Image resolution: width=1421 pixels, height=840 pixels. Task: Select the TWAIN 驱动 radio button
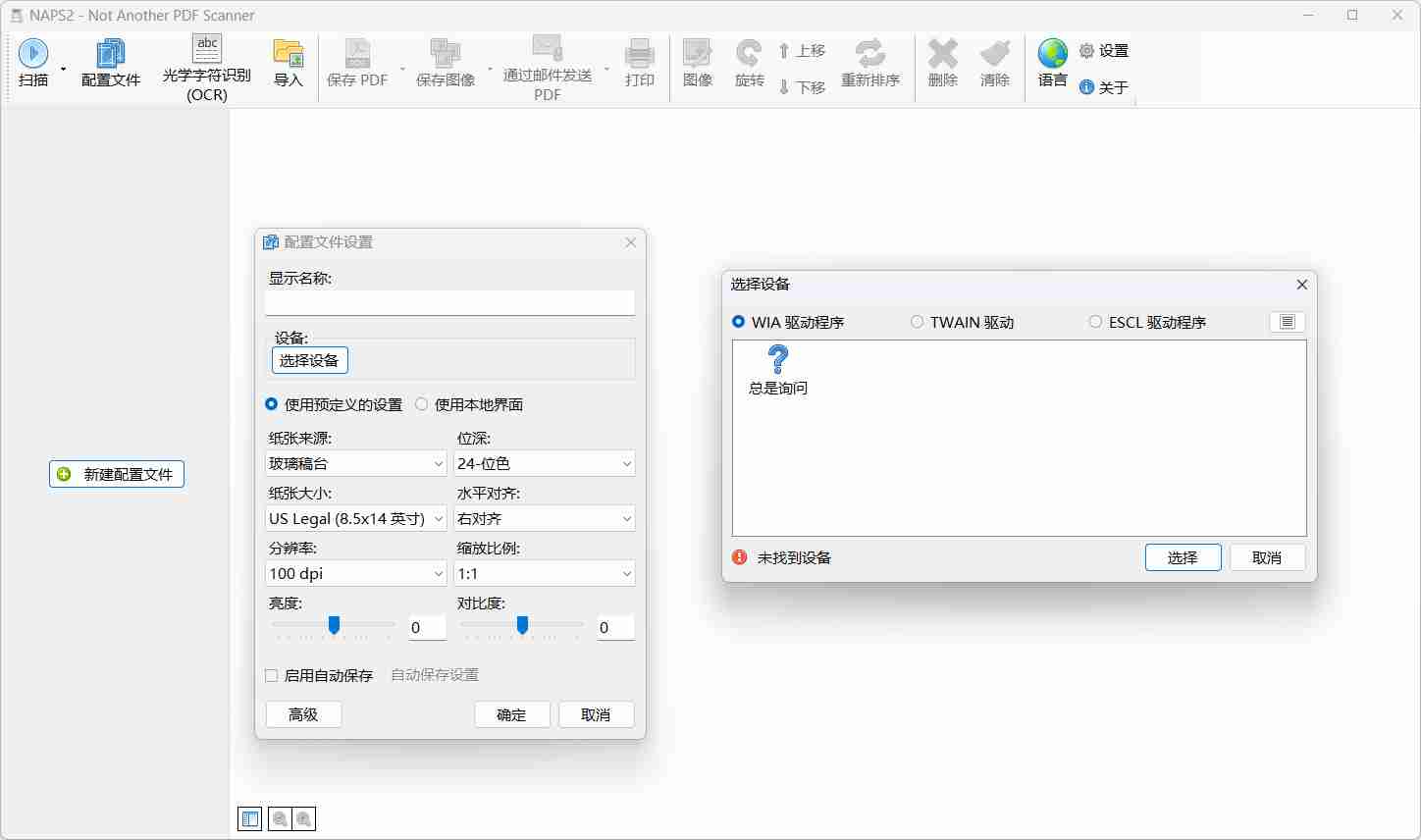point(918,322)
